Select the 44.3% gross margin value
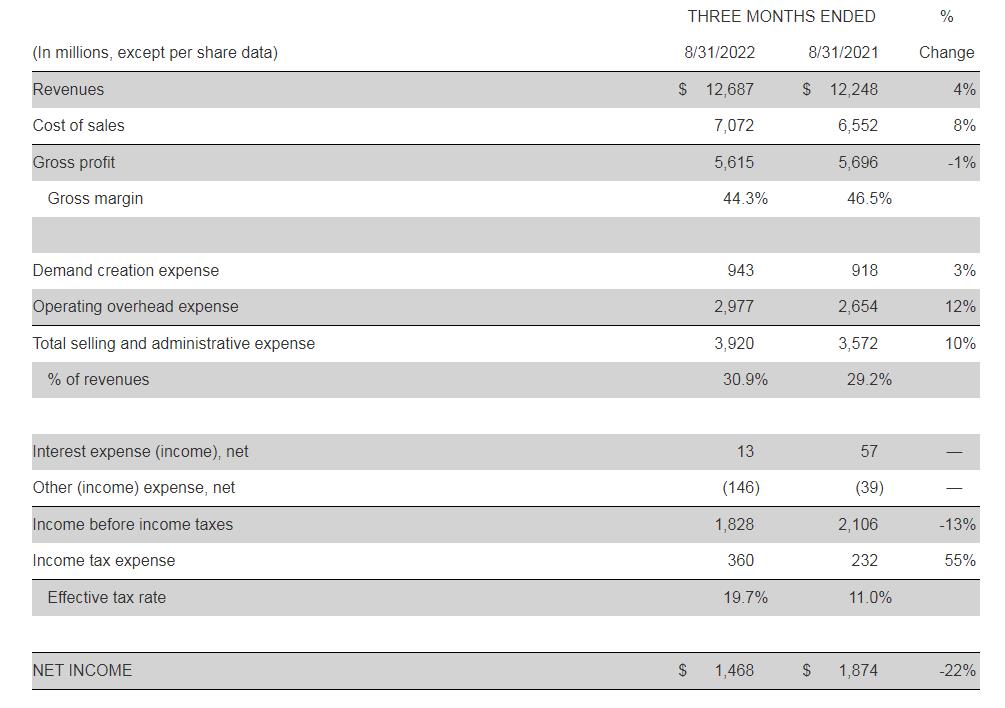The height and width of the screenshot is (708, 1005). (x=745, y=198)
